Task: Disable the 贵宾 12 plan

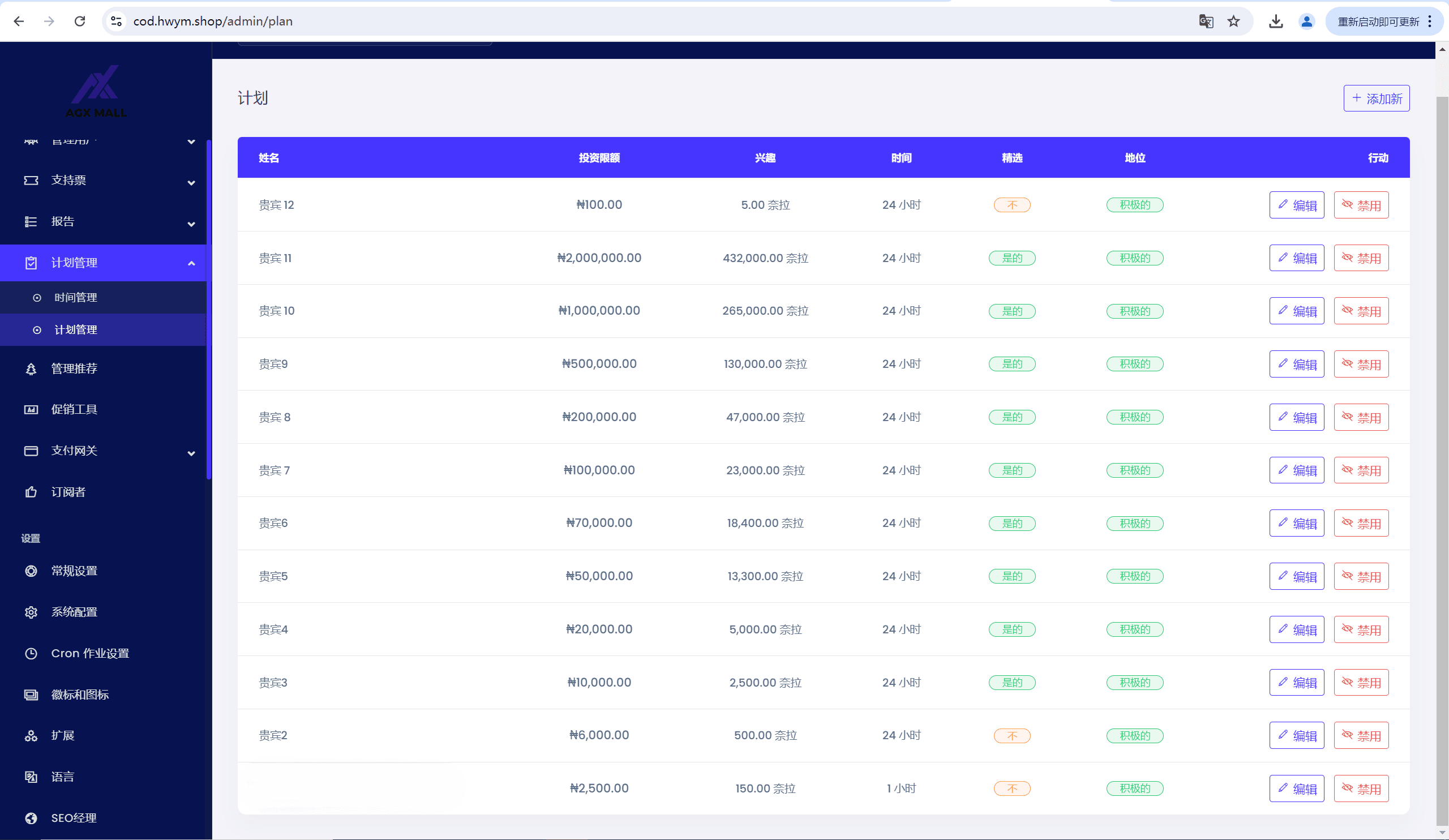Action: (x=1361, y=205)
